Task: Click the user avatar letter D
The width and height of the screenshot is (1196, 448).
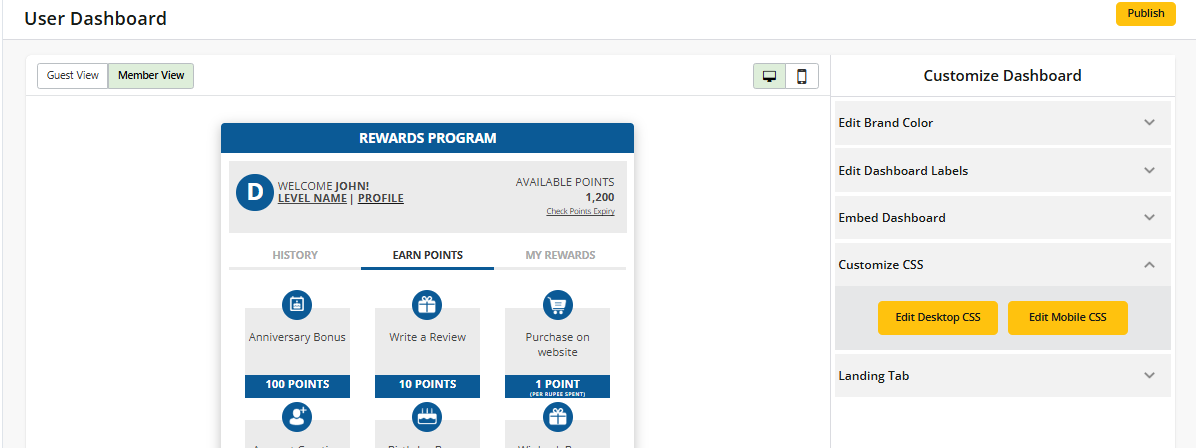Action: click(x=255, y=192)
